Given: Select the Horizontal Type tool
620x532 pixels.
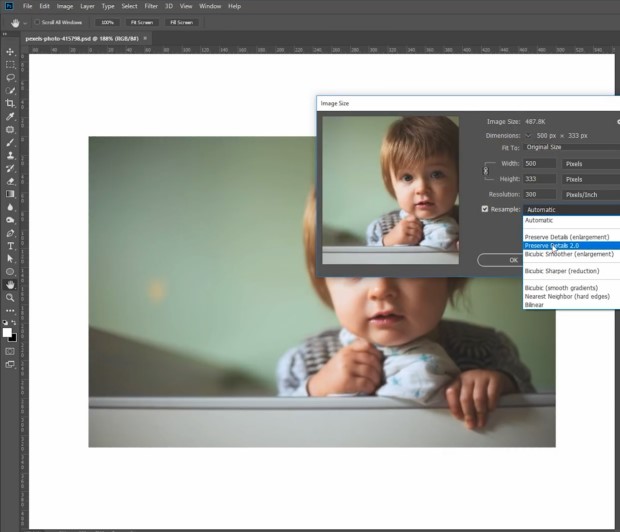Looking at the screenshot, I should (10, 246).
